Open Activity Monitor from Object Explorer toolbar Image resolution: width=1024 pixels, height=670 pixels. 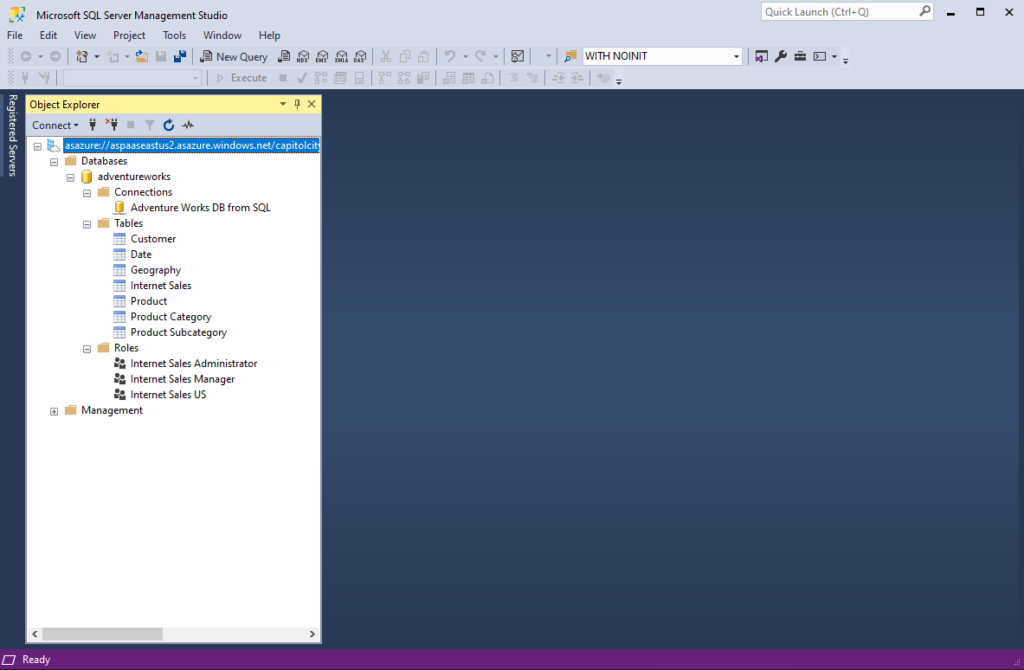[187, 124]
